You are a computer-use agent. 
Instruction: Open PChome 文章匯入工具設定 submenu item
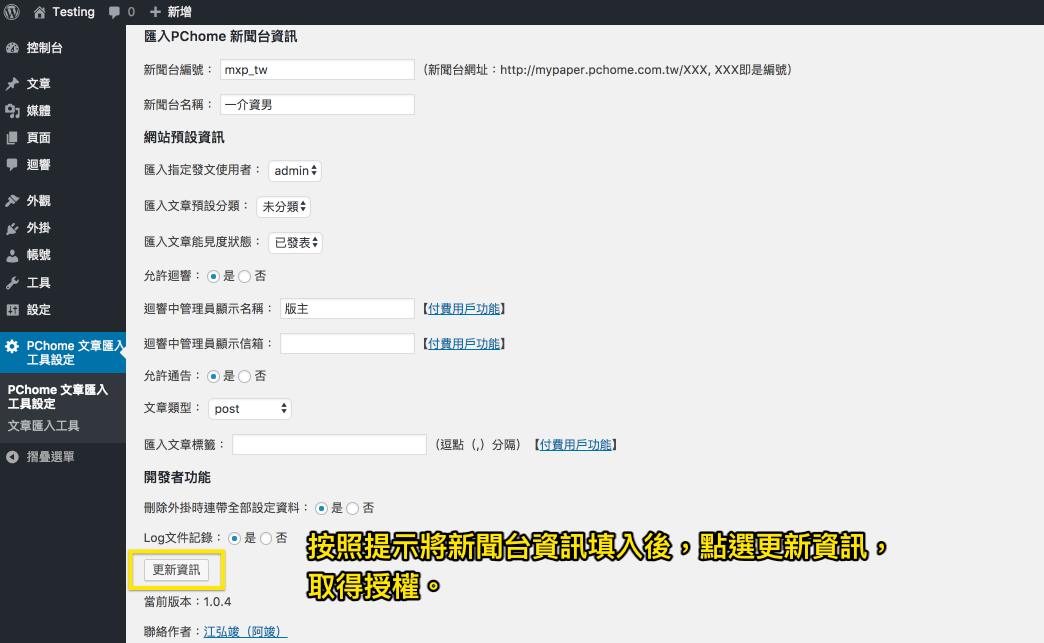[x=57, y=397]
